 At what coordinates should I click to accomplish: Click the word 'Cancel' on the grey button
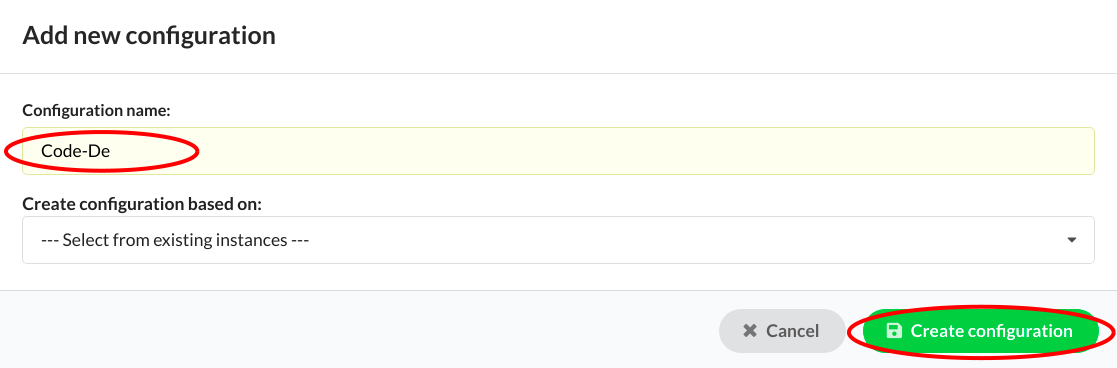click(x=792, y=331)
